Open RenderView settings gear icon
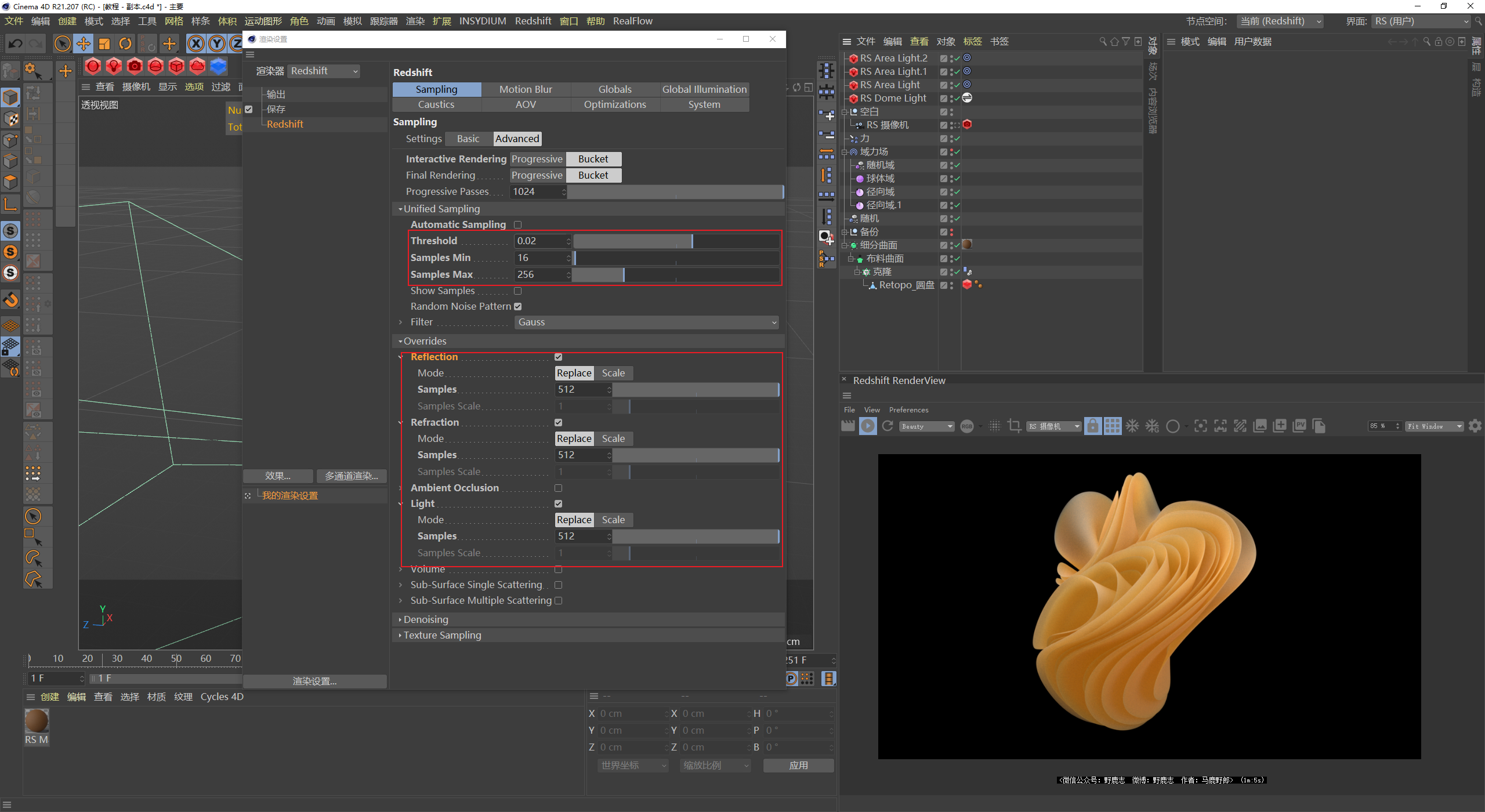Screen dimensions: 1485x812 click(1475, 426)
